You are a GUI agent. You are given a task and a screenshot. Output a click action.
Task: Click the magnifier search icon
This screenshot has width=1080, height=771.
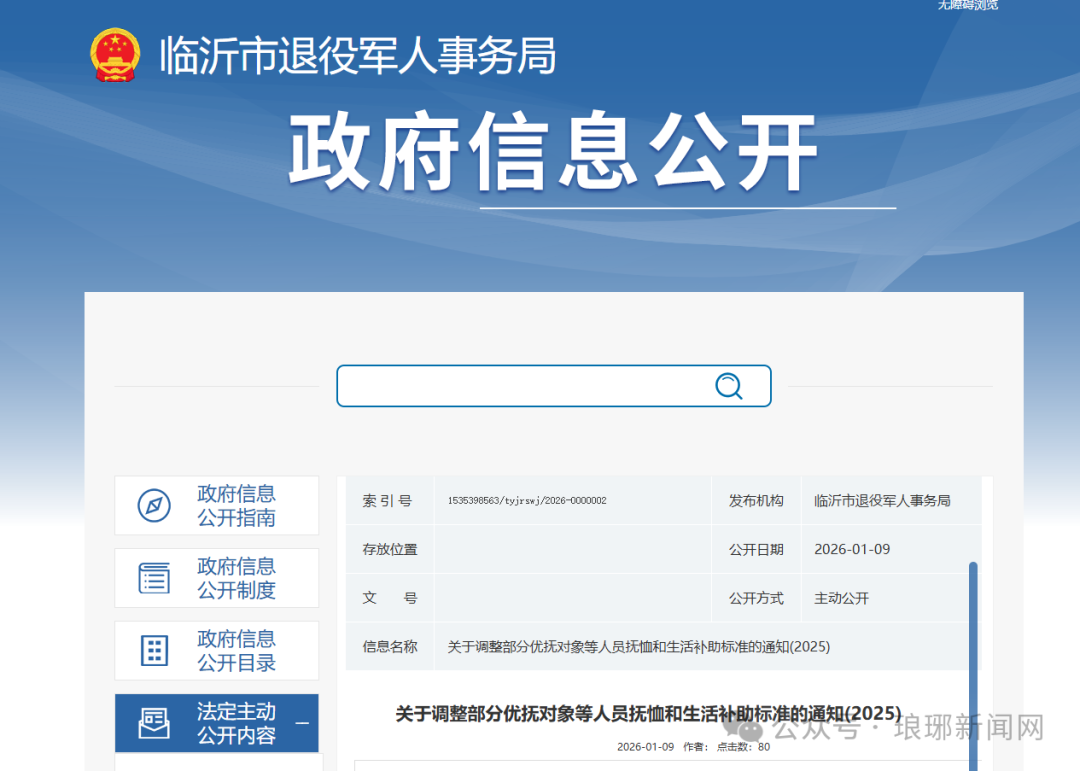(x=729, y=386)
